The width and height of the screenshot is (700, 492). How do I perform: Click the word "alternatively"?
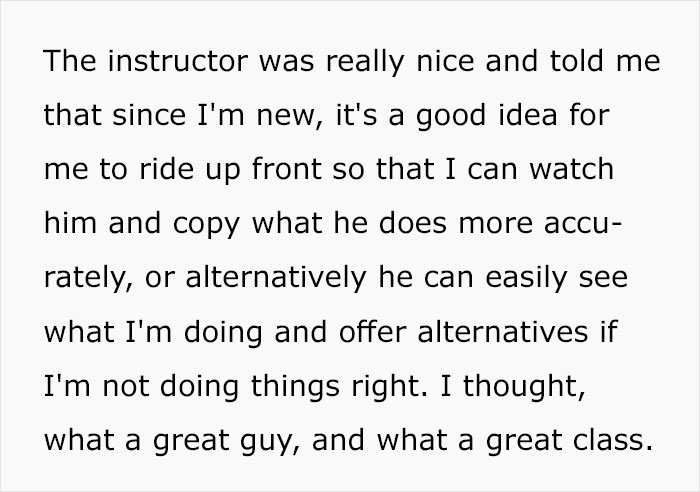pos(276,279)
